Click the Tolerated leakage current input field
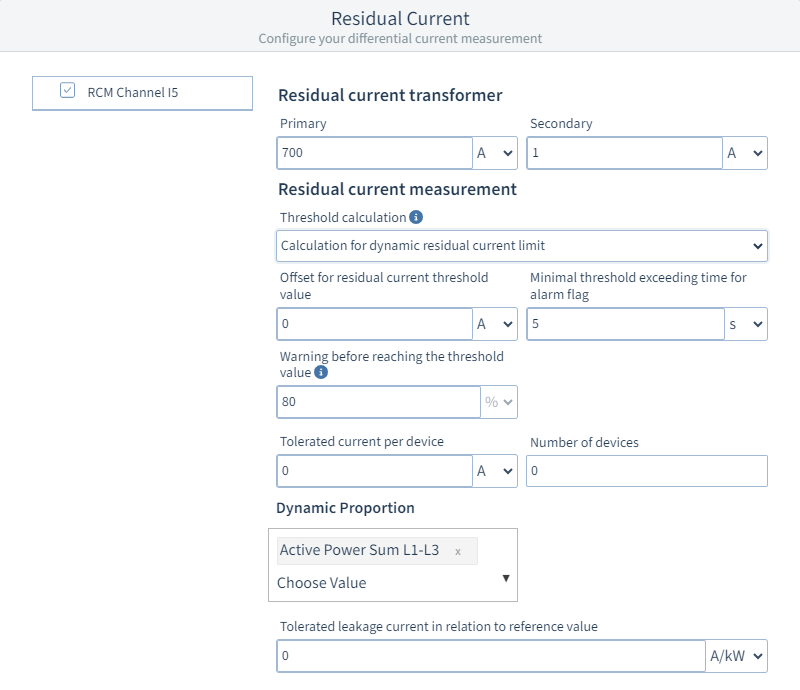The width and height of the screenshot is (800, 690). click(x=490, y=656)
